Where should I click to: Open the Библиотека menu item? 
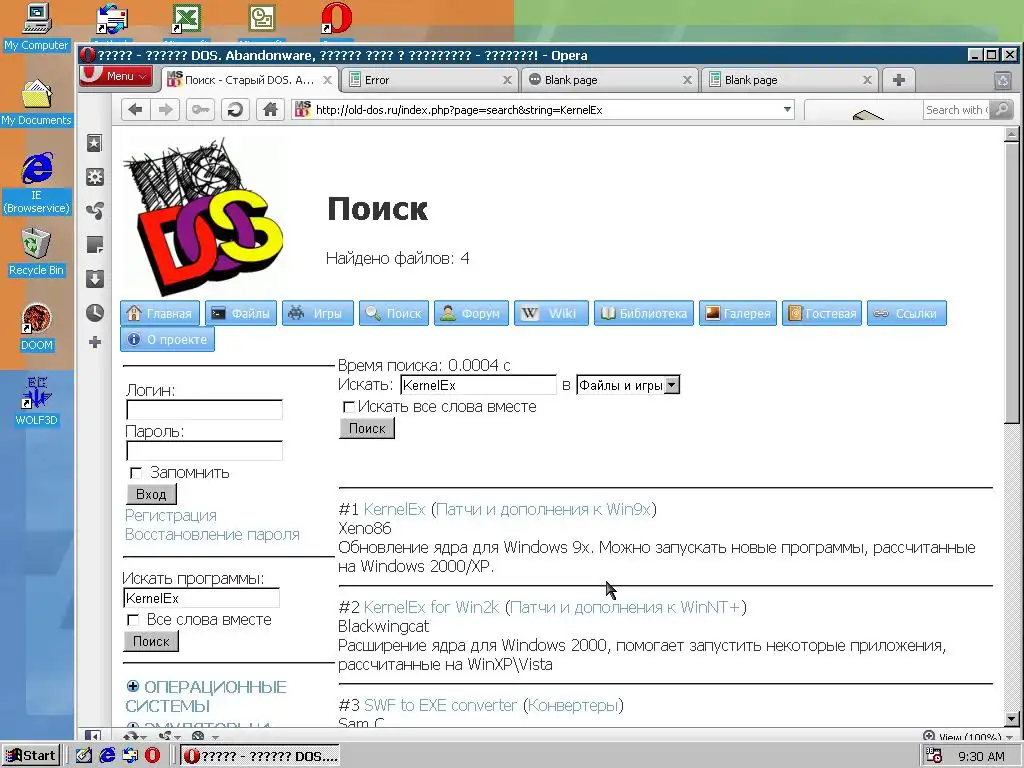tap(643, 313)
